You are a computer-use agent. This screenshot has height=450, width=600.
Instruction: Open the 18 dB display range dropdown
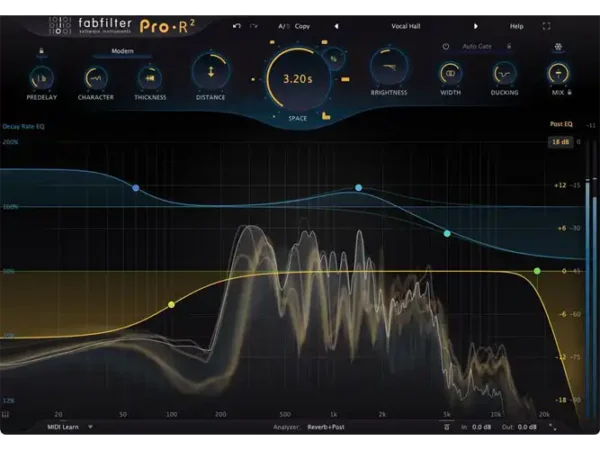[561, 142]
